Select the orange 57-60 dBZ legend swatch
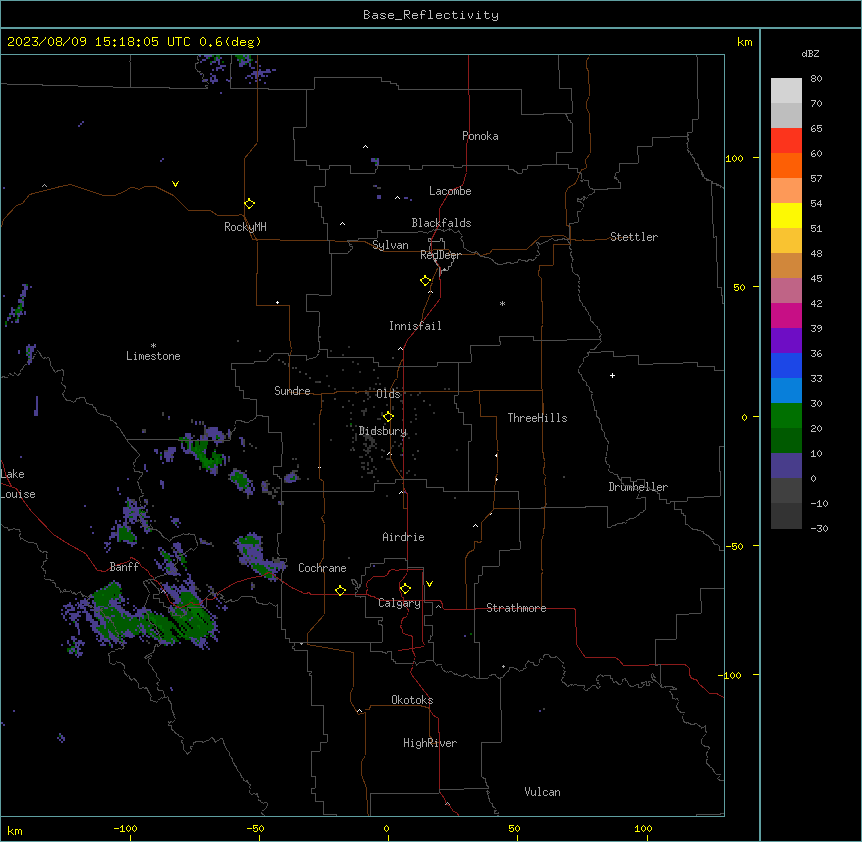Image resolution: width=862 pixels, height=842 pixels. (786, 165)
